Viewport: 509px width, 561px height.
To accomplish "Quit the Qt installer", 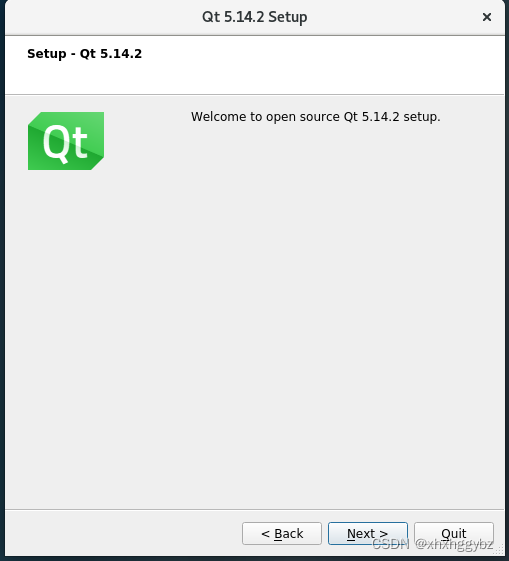I will [x=454, y=533].
